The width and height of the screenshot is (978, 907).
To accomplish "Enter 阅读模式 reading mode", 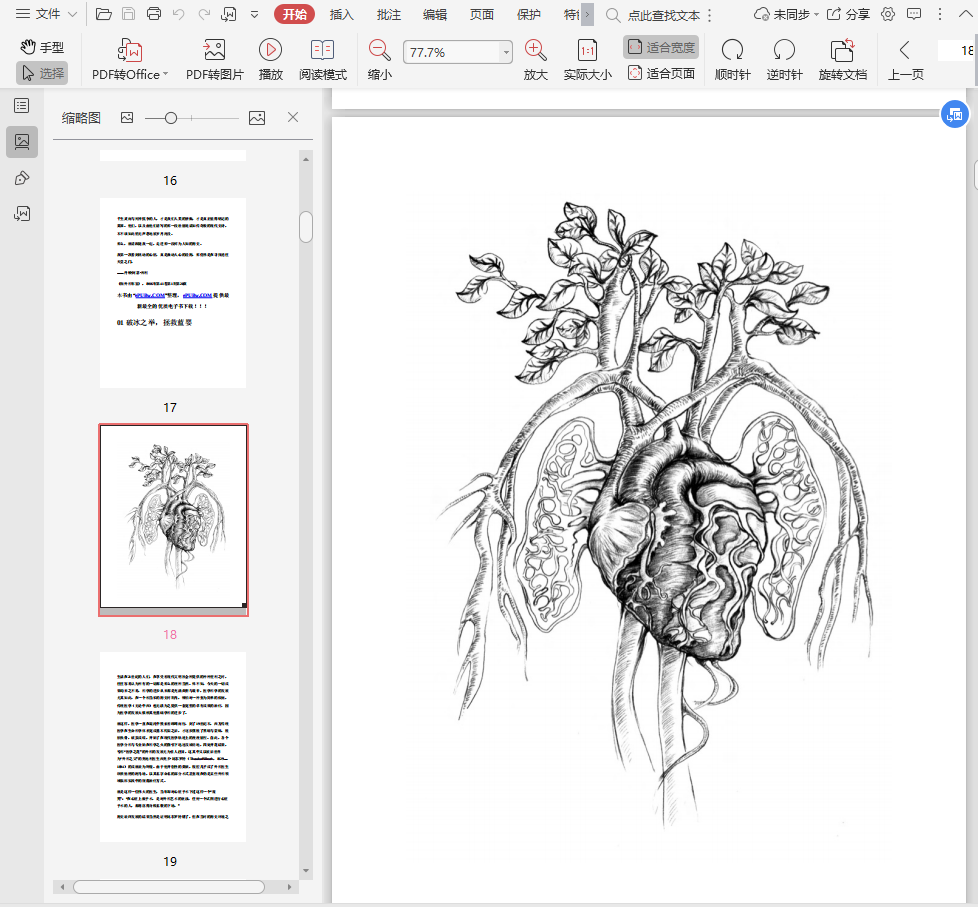I will (x=322, y=51).
